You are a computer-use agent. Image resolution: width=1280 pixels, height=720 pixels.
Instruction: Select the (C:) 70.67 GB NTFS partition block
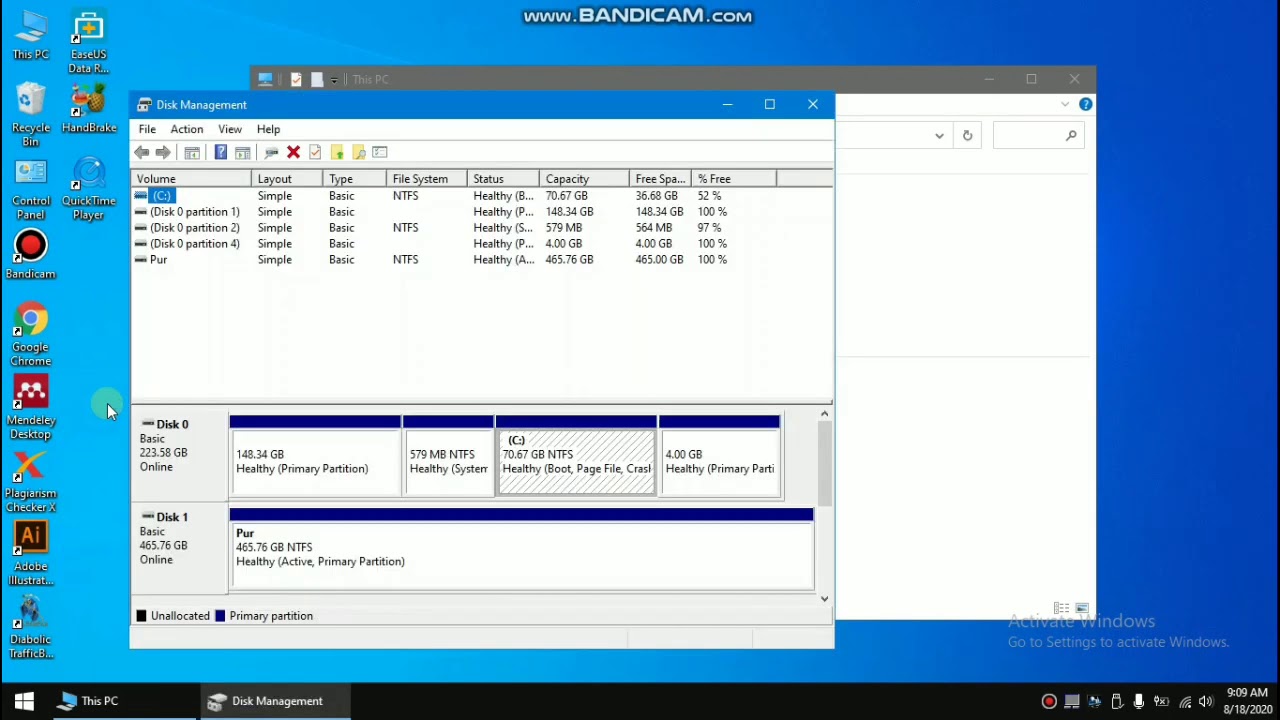coord(576,463)
